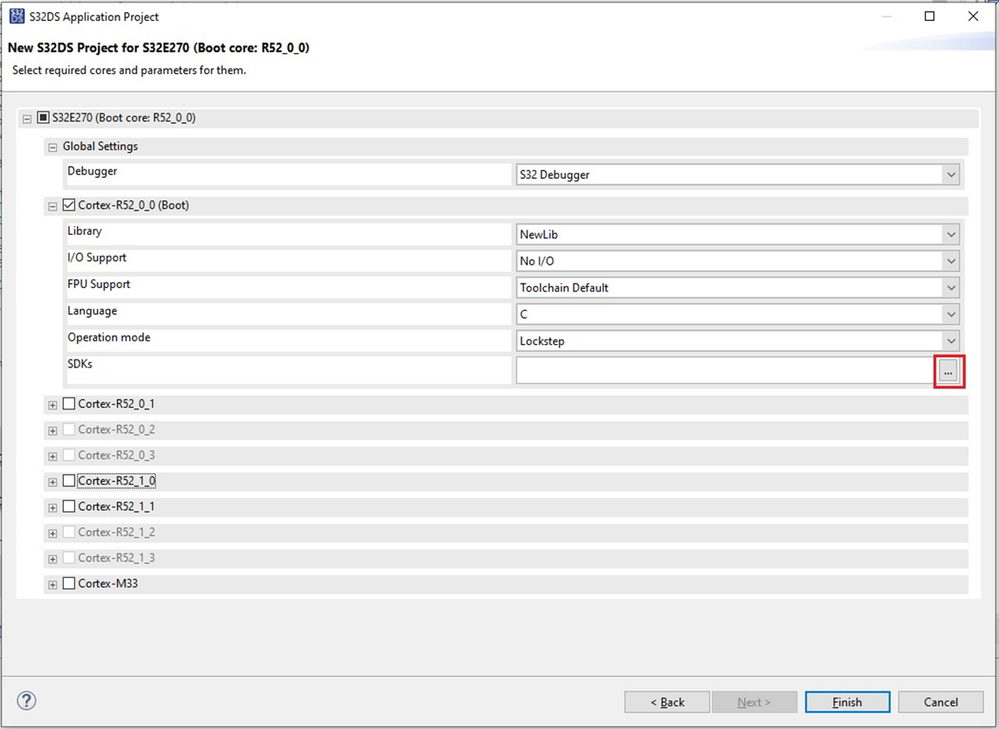Expand the Cortex-R52_1_2 section
The height and width of the screenshot is (729, 999).
tap(53, 533)
